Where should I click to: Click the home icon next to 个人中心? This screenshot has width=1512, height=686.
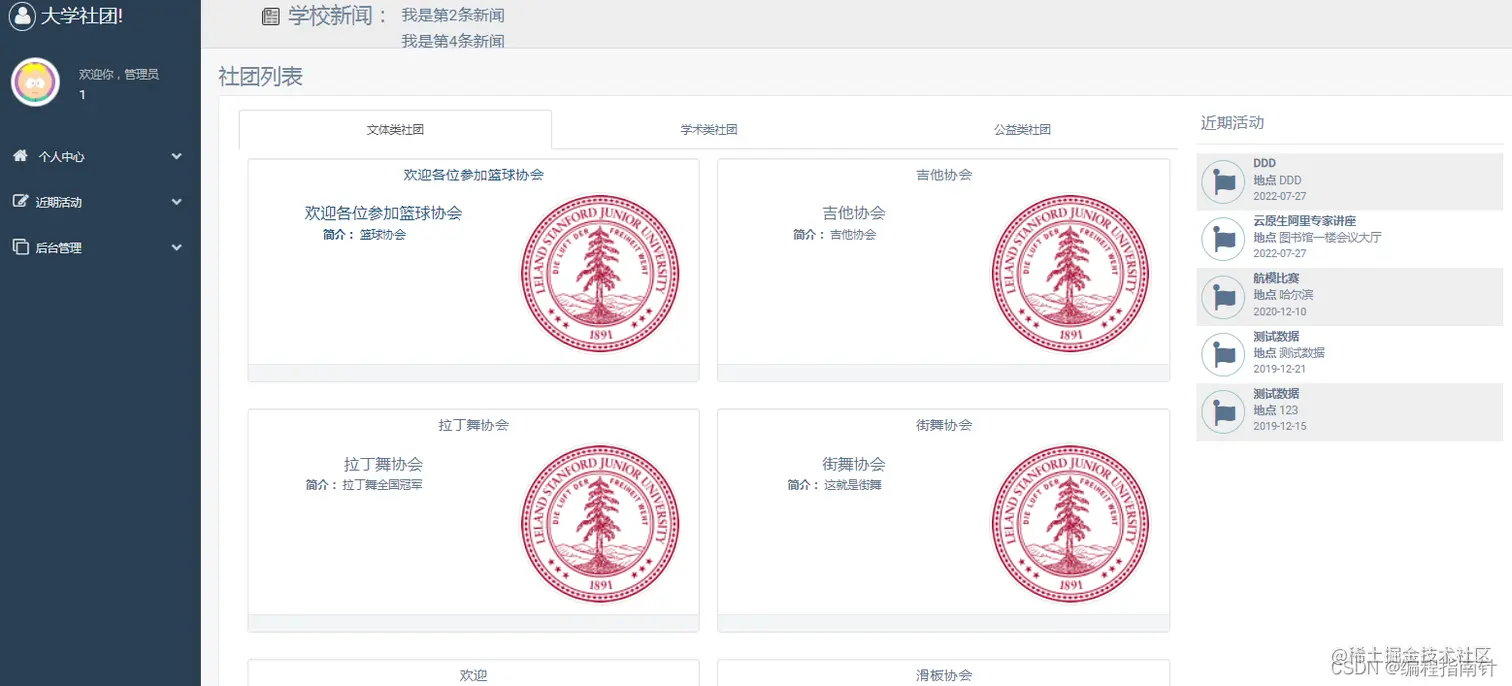(20, 156)
